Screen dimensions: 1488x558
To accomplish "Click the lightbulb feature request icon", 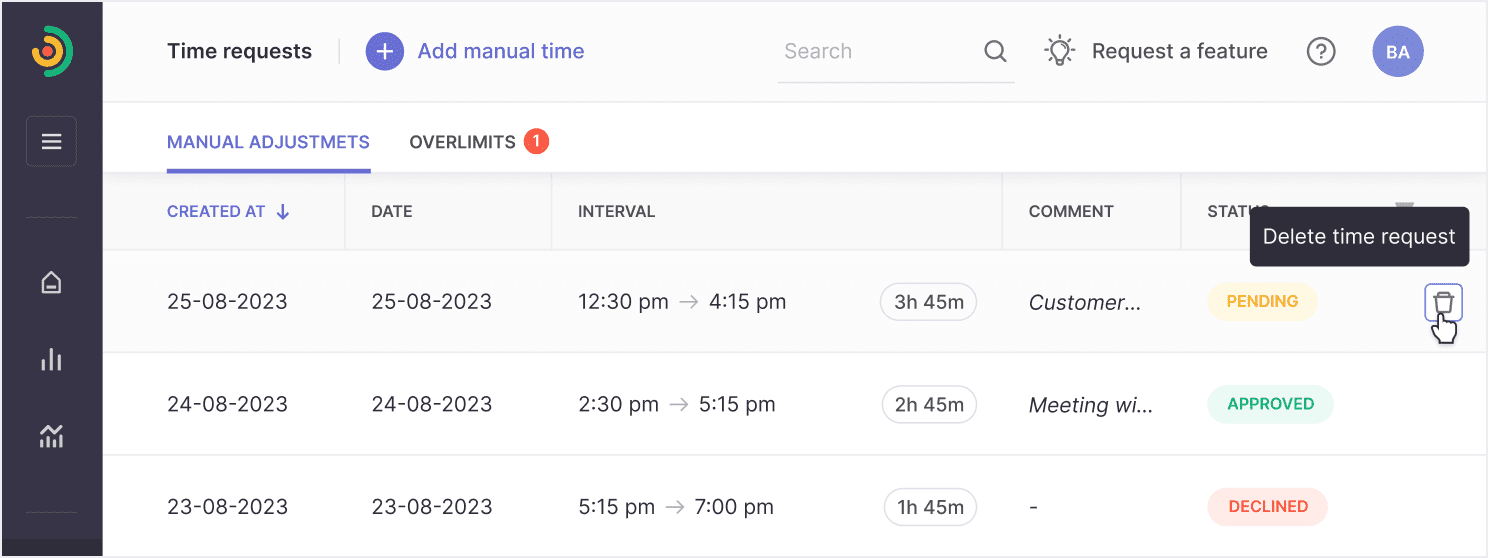I will [1059, 51].
